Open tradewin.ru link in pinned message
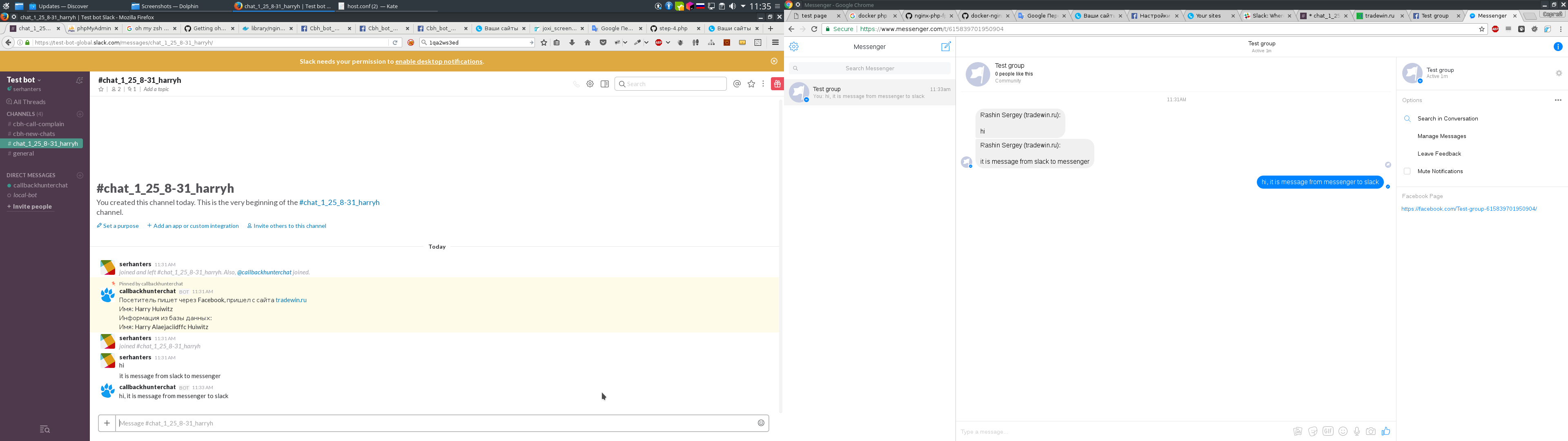The height and width of the screenshot is (441, 1568). coord(291,300)
